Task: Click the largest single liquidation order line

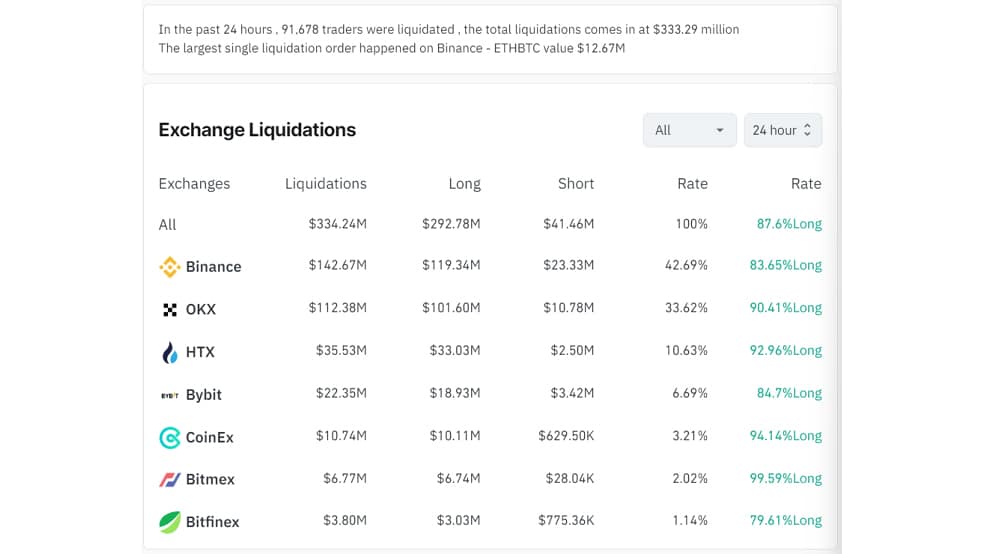Action: (392, 48)
